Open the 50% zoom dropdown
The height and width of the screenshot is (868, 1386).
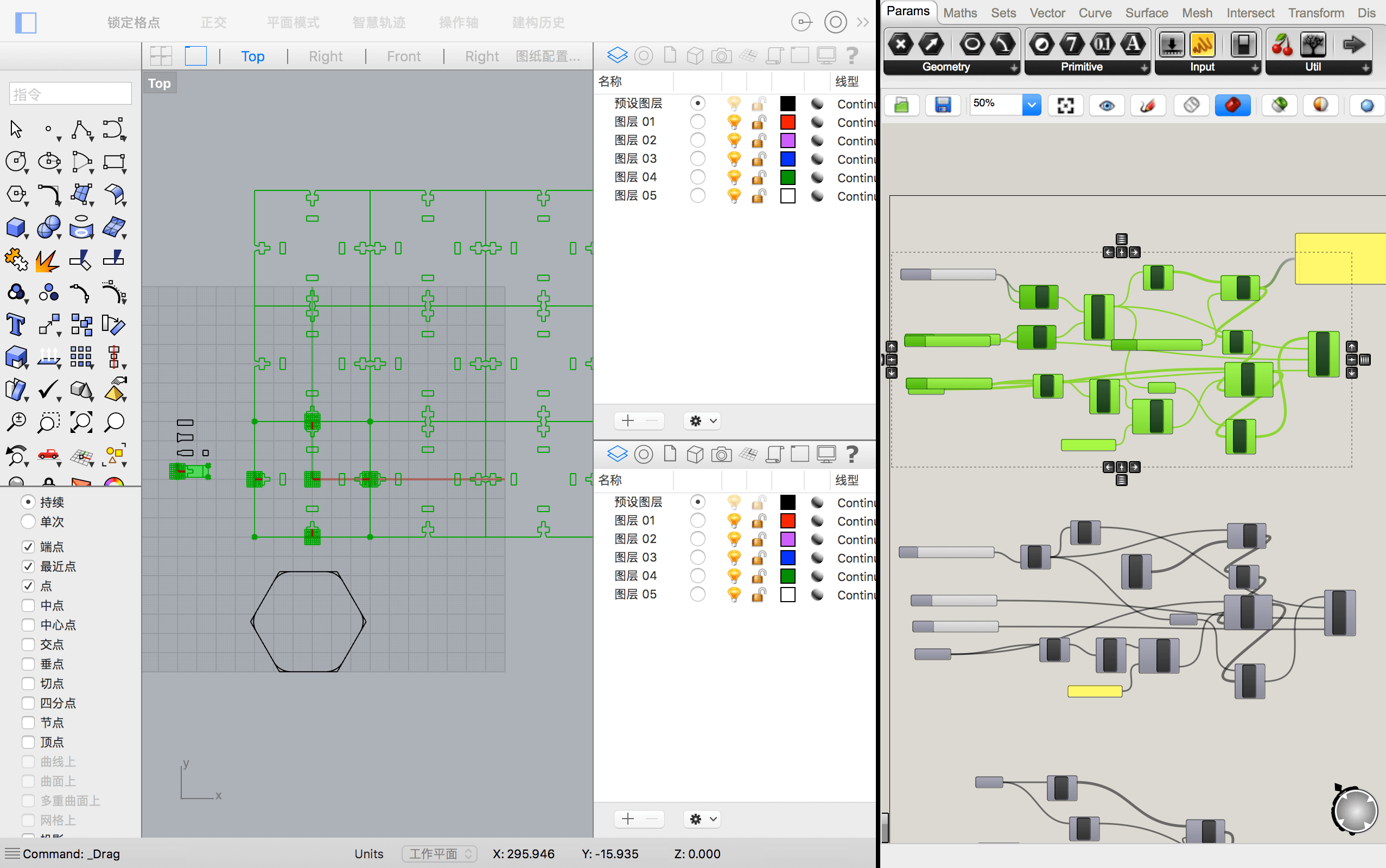(1031, 105)
